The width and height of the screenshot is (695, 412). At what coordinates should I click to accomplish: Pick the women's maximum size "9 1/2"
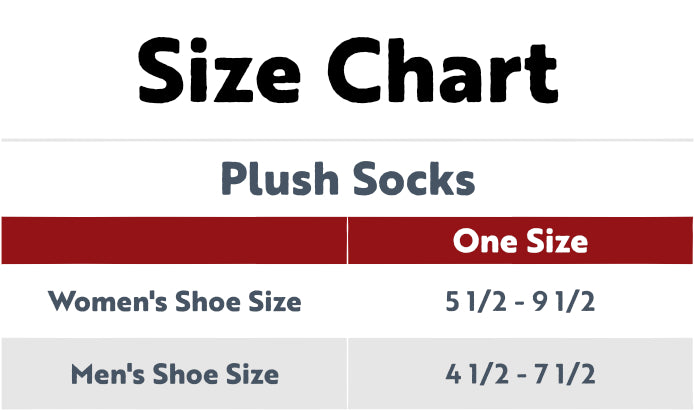click(x=567, y=301)
